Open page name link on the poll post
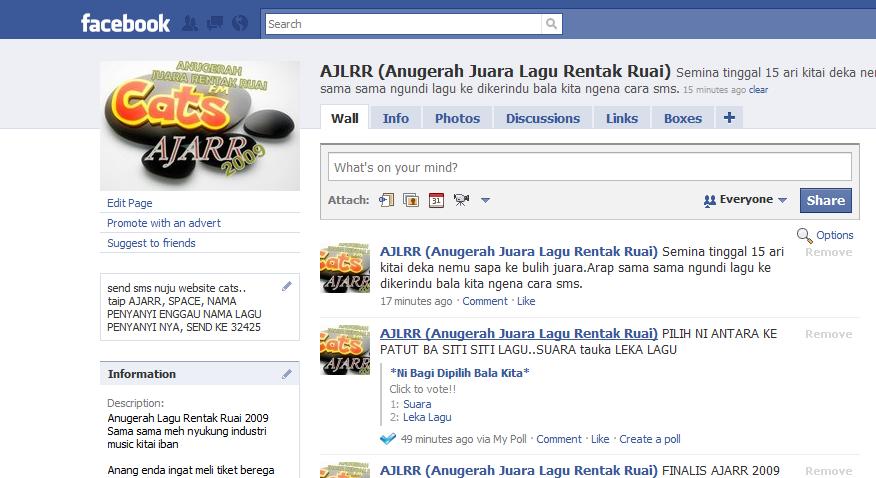876x478 pixels. click(518, 333)
